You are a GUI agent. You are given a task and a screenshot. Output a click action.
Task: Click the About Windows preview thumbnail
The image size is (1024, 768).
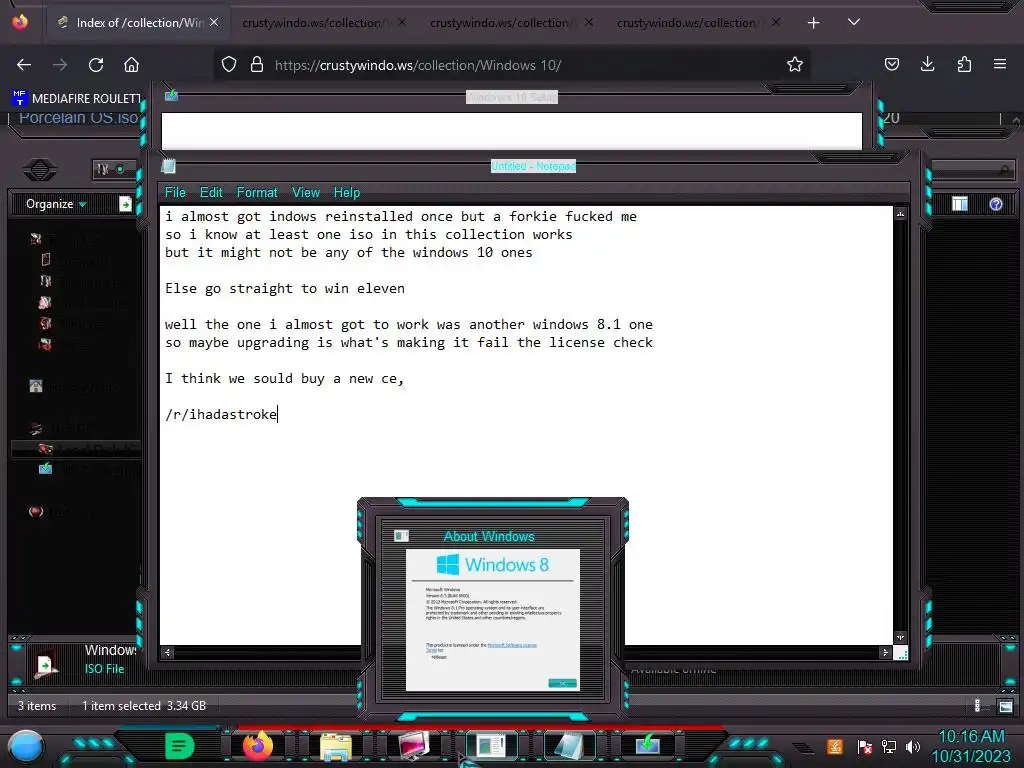(x=493, y=619)
